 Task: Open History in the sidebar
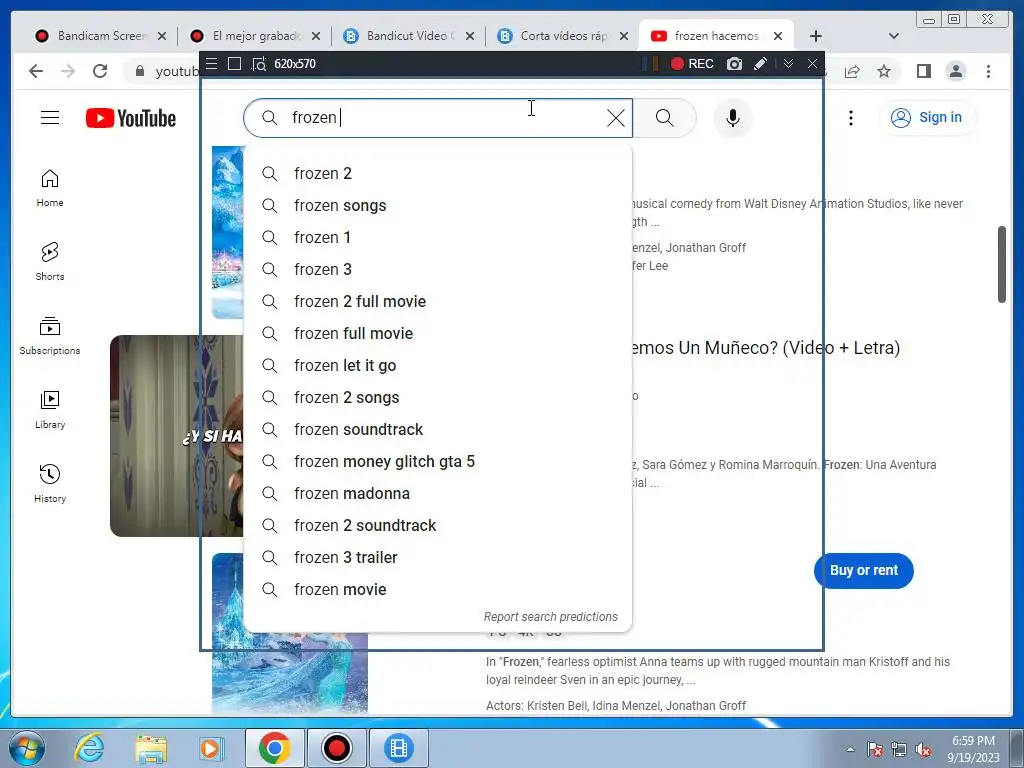coord(50,483)
